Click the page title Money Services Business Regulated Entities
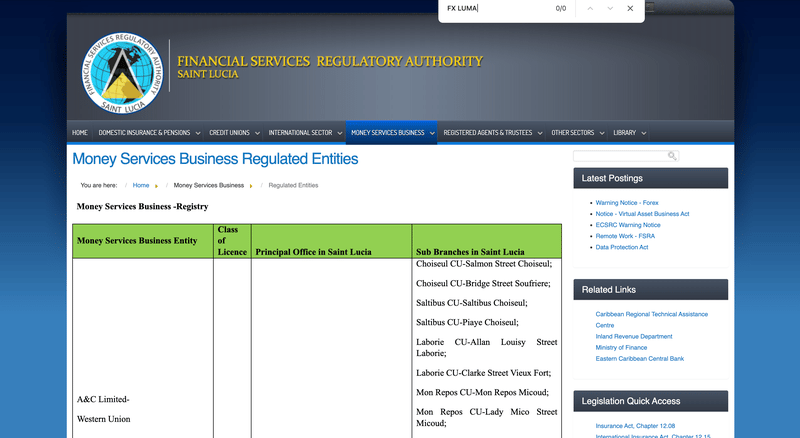The image size is (800, 438). (x=215, y=159)
